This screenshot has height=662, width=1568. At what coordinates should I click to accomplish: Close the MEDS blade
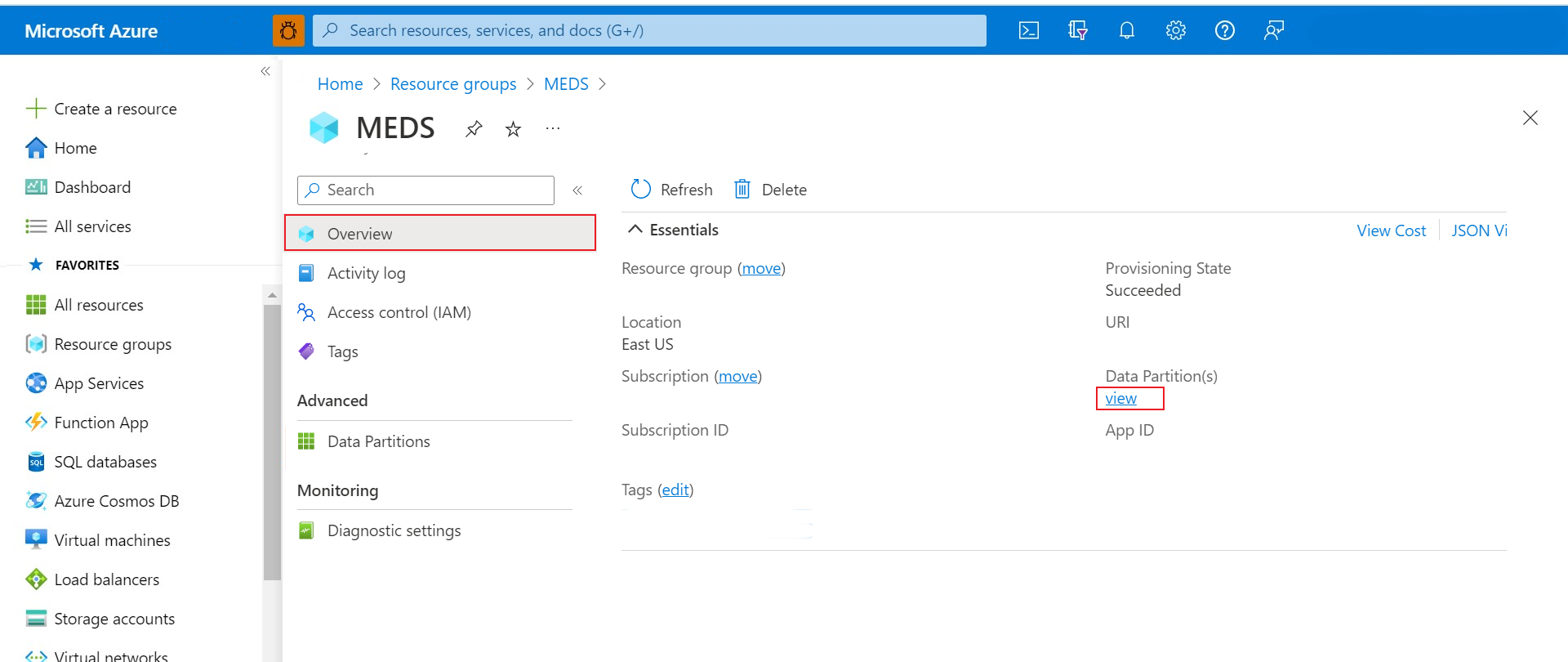pos(1530,118)
